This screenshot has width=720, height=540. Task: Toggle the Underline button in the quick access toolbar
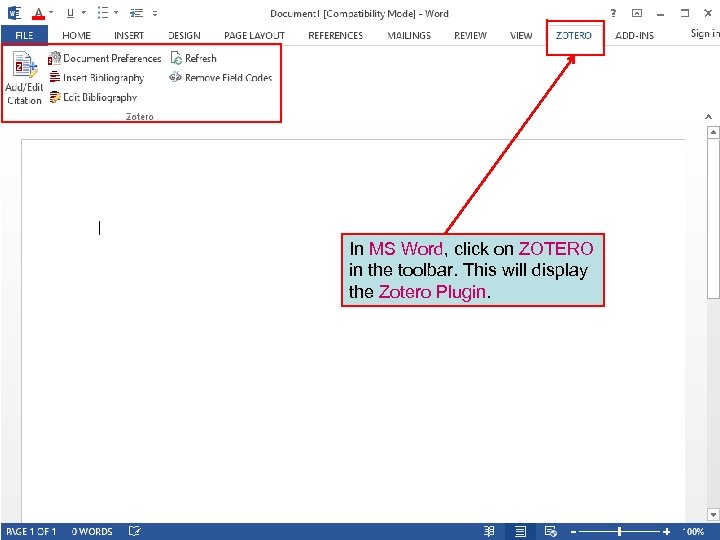(70, 13)
